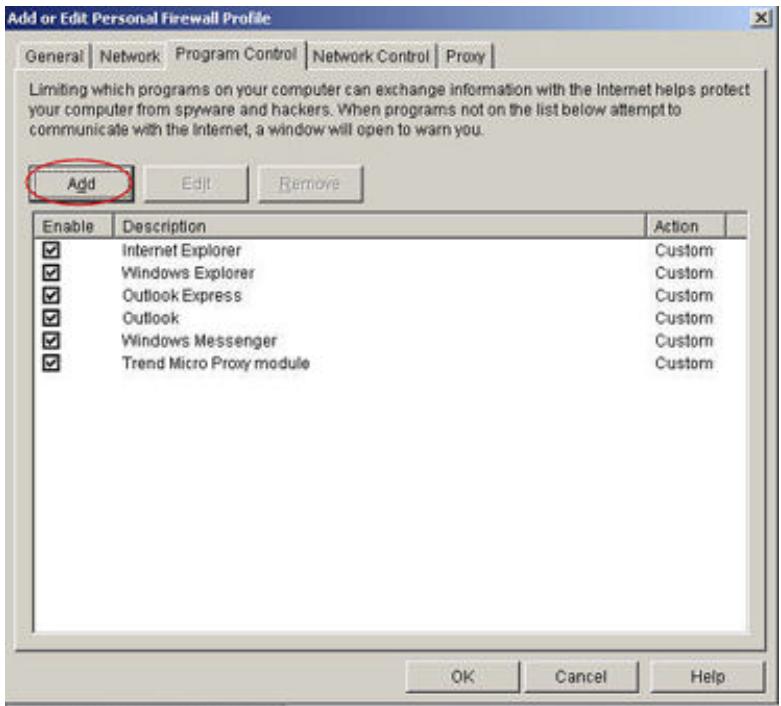Toggle Trend Micro Proxy module checkbox
Screen dimensions: 781x706
point(51,363)
